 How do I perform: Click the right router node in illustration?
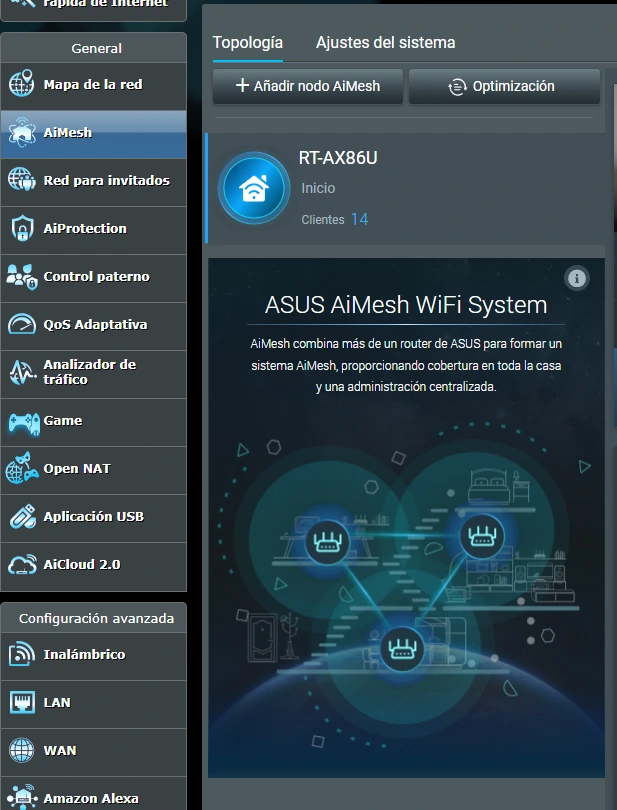(482, 535)
